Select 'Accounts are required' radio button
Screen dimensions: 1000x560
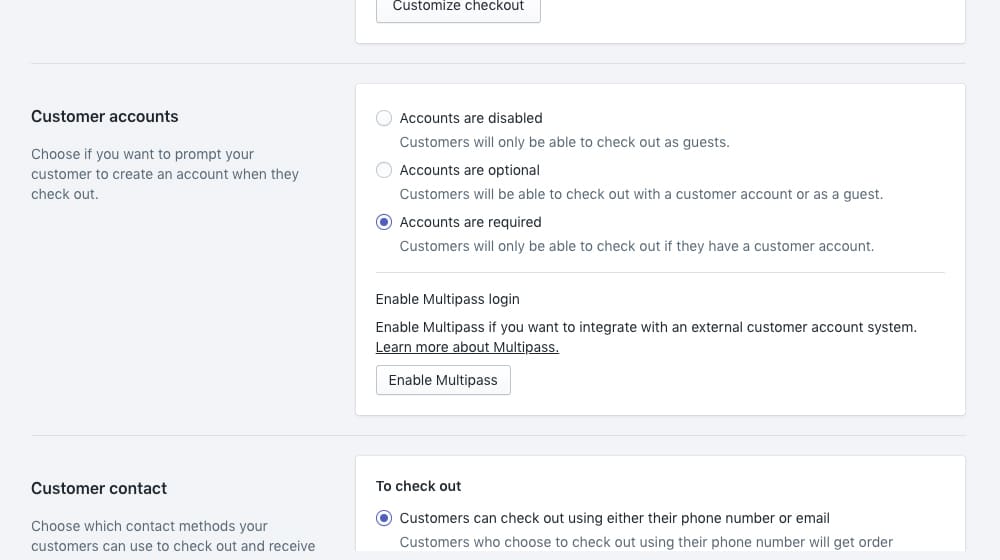(384, 222)
